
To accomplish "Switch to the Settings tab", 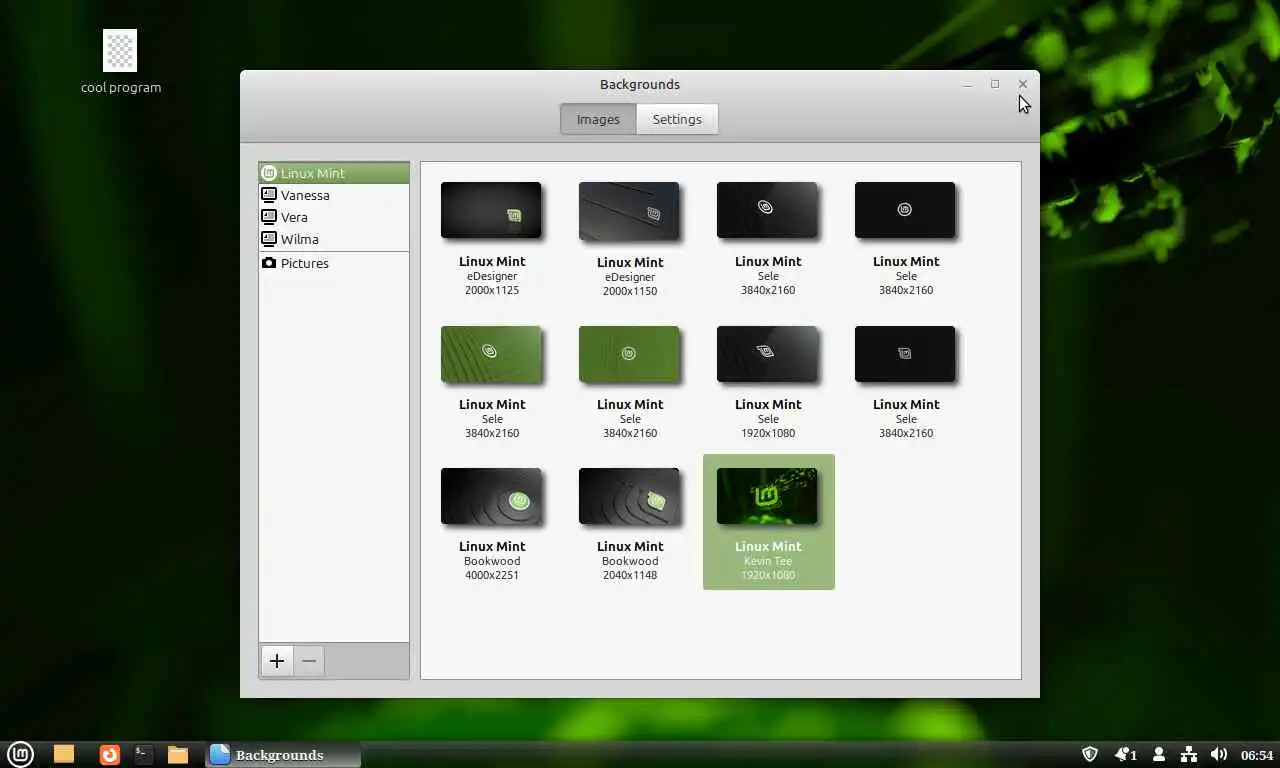I will [677, 119].
